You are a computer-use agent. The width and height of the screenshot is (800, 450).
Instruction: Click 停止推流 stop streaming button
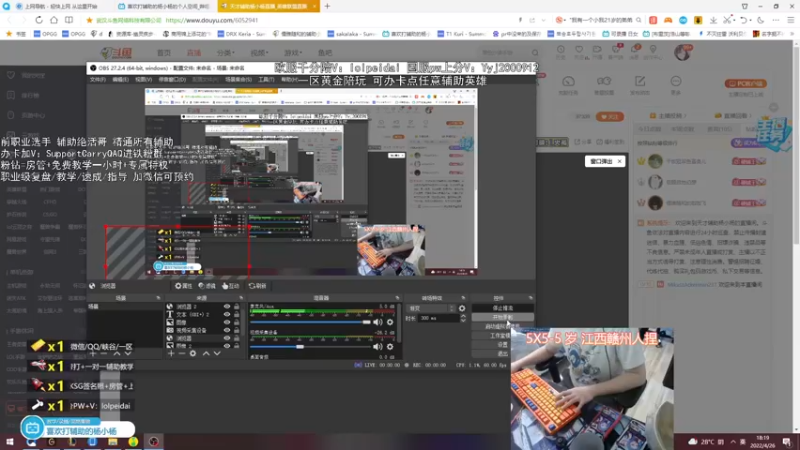tap(503, 308)
